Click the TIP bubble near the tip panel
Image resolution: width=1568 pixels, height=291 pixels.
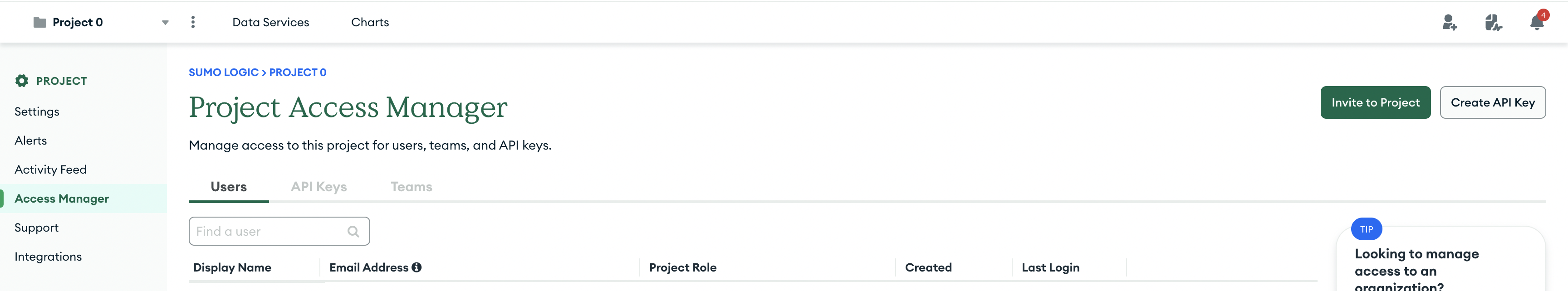pyautogui.click(x=1367, y=229)
